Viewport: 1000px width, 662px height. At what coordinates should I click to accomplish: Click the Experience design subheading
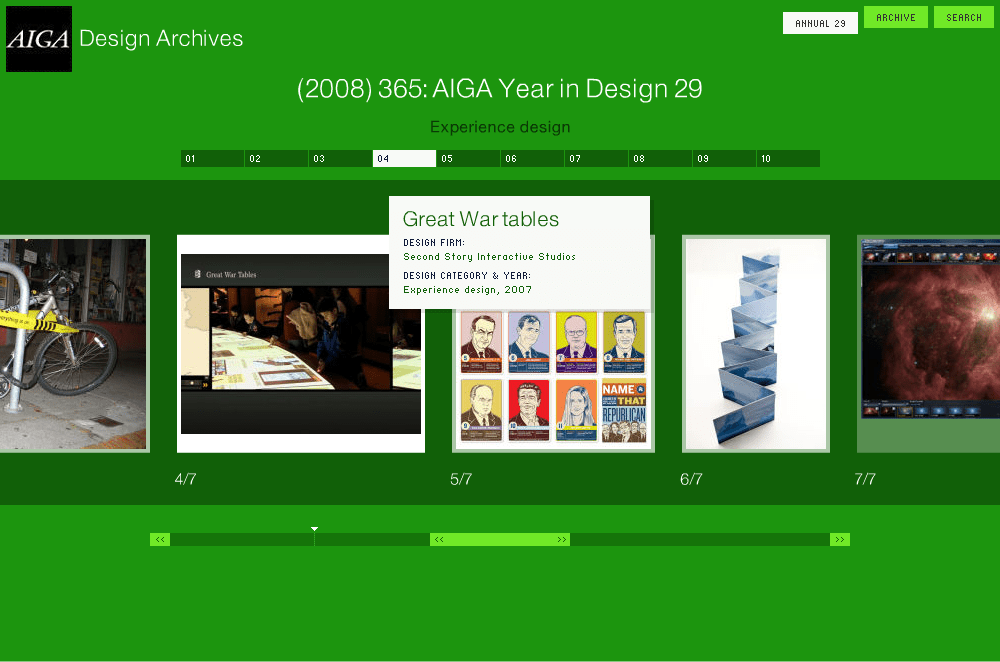(x=500, y=127)
